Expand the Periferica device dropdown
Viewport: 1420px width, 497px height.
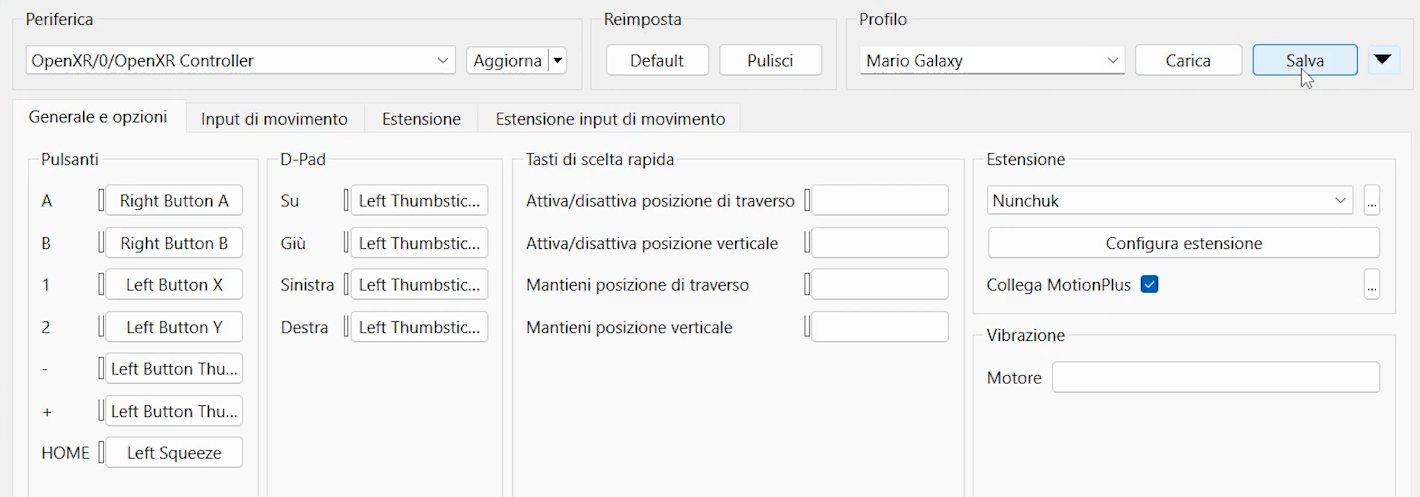coord(240,60)
